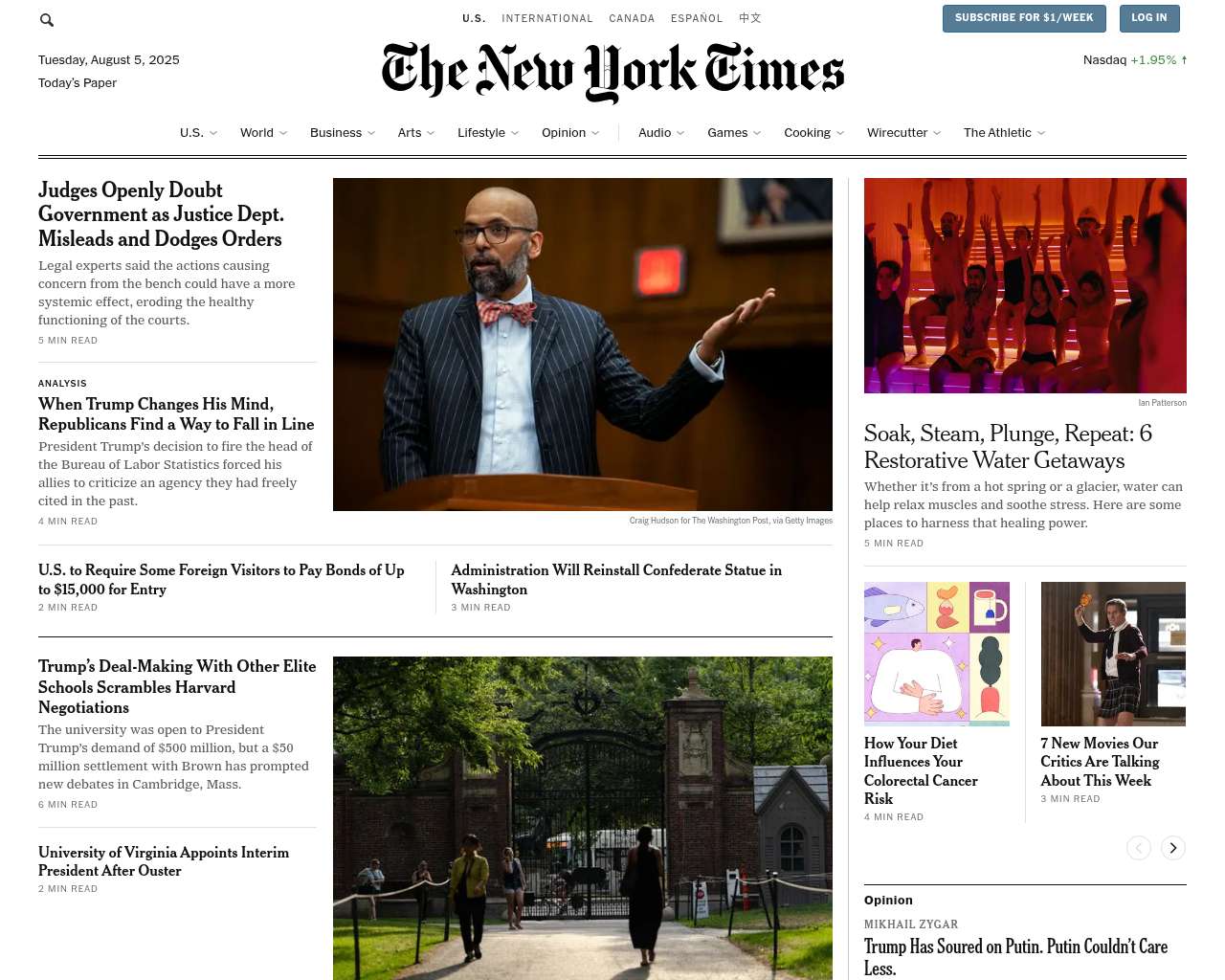The image size is (1225, 980).
Task: Open the colorectal cancer diet illustration thumbnail
Action: click(x=937, y=654)
